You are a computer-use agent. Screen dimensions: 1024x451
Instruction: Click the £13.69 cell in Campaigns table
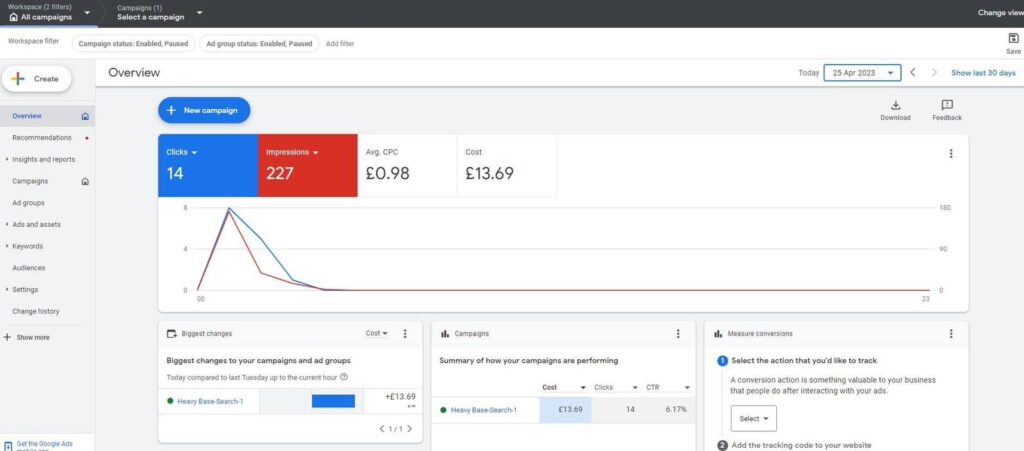(566, 410)
